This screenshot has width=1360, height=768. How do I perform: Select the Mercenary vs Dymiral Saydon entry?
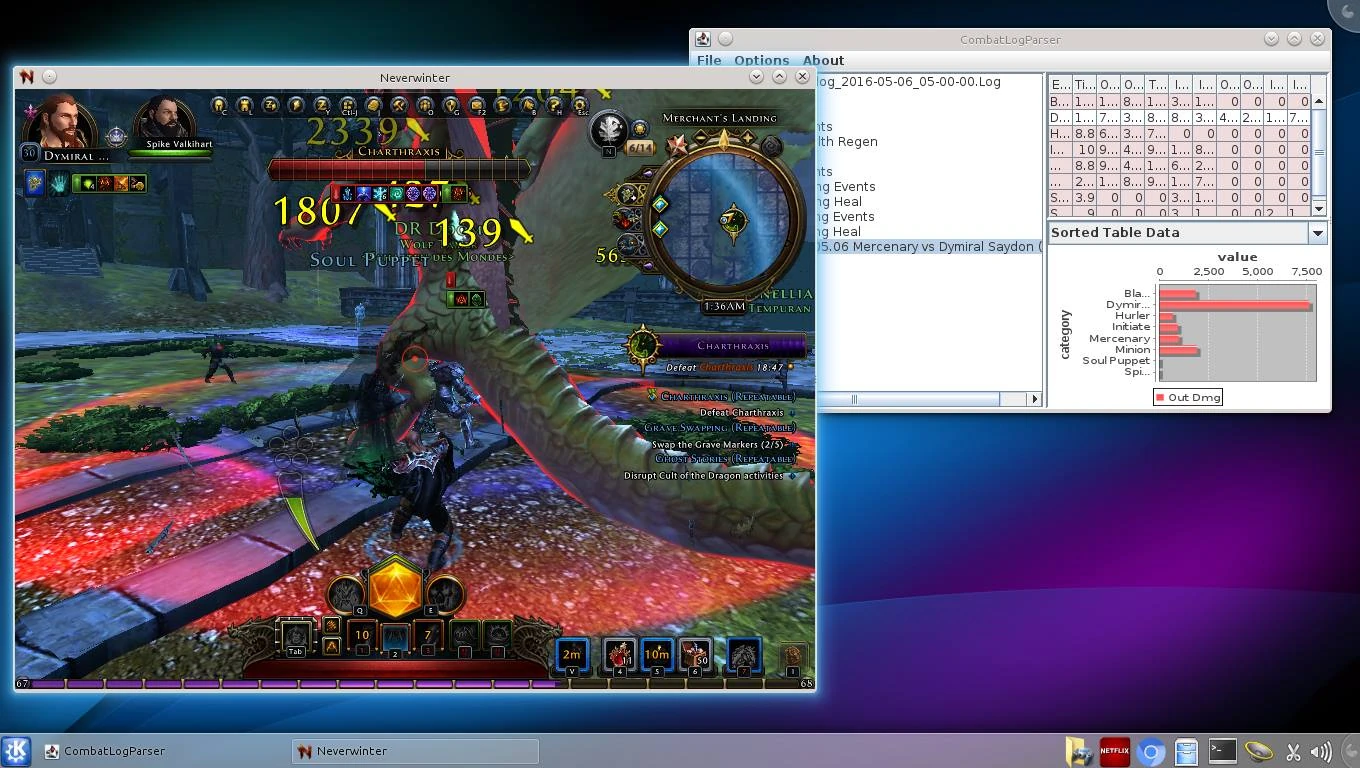click(x=928, y=246)
